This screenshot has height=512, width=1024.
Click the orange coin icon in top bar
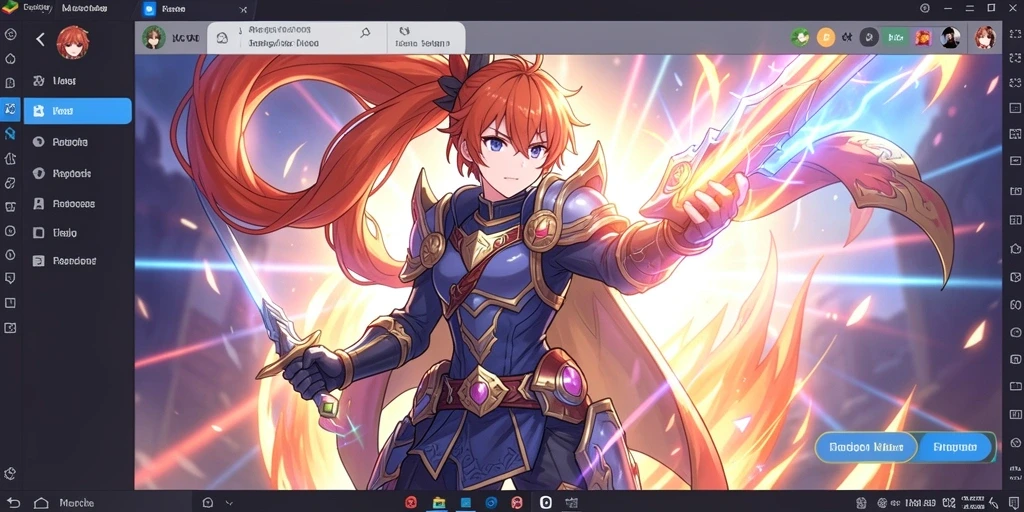pos(826,37)
